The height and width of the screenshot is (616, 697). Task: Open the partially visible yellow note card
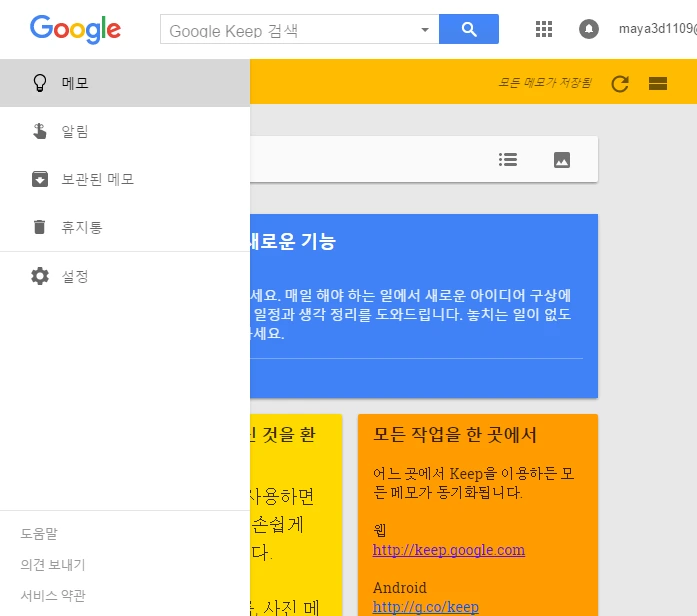pyautogui.click(x=296, y=515)
